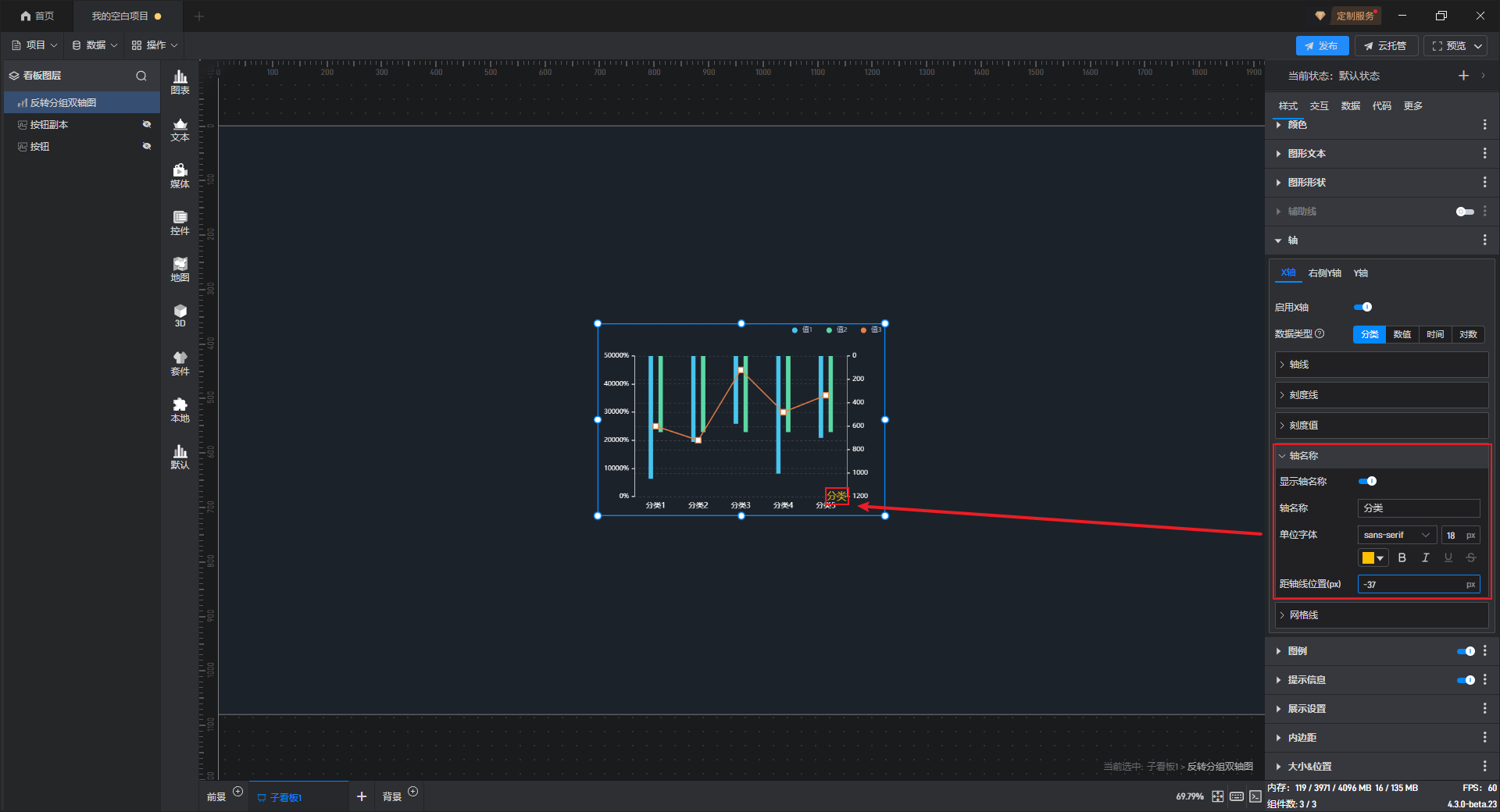The height and width of the screenshot is (812, 1500).
Task: Open the 3D components panel
Action: click(180, 315)
